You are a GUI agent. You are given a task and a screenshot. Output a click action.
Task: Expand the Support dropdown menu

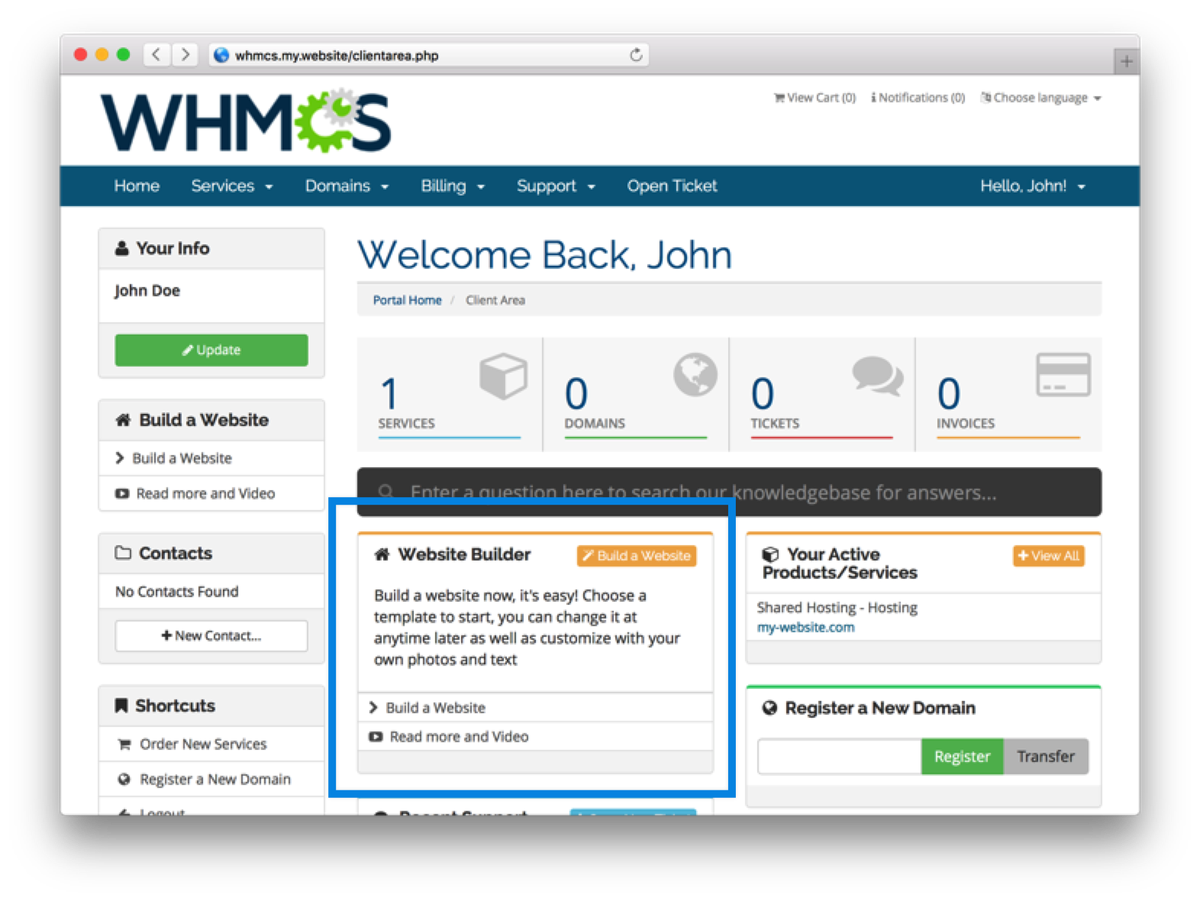(x=556, y=186)
